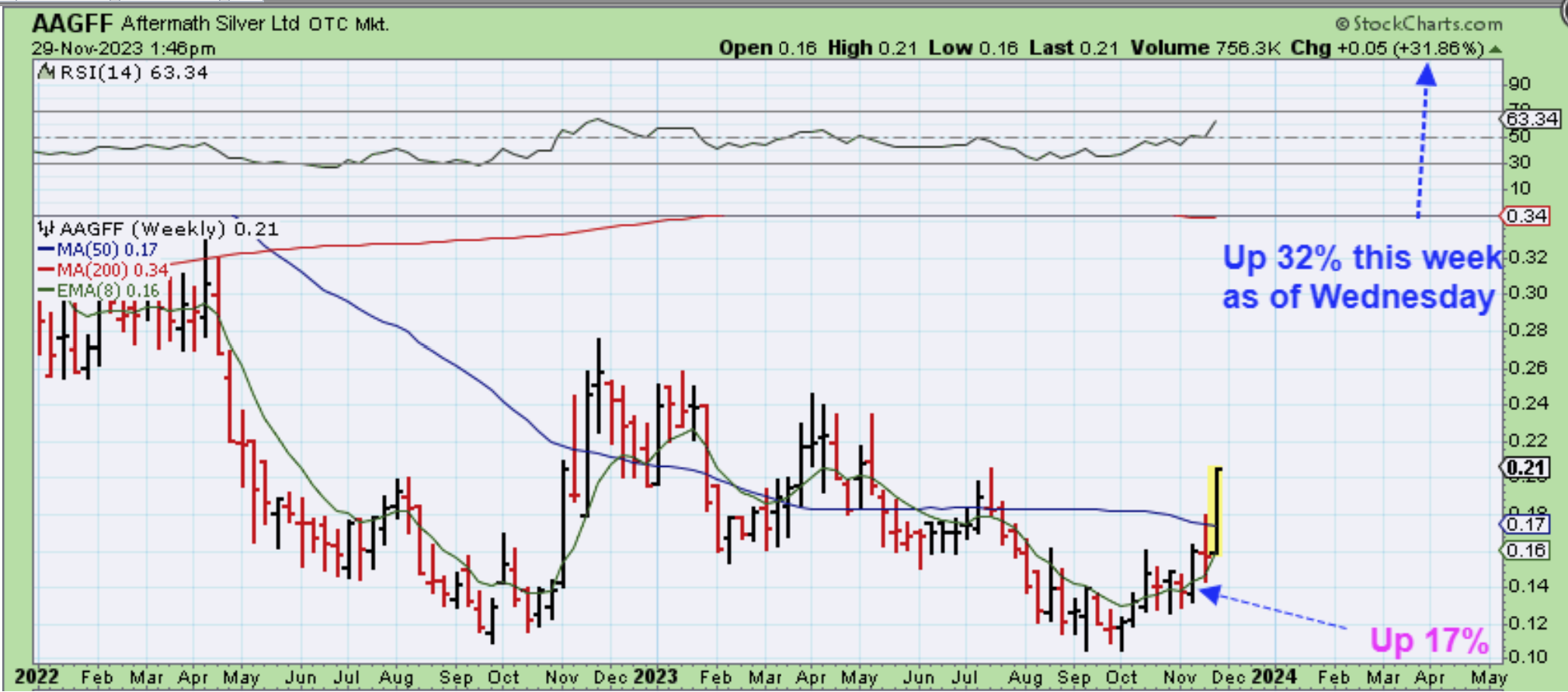Click the 0.28 price axis label

point(1526,330)
